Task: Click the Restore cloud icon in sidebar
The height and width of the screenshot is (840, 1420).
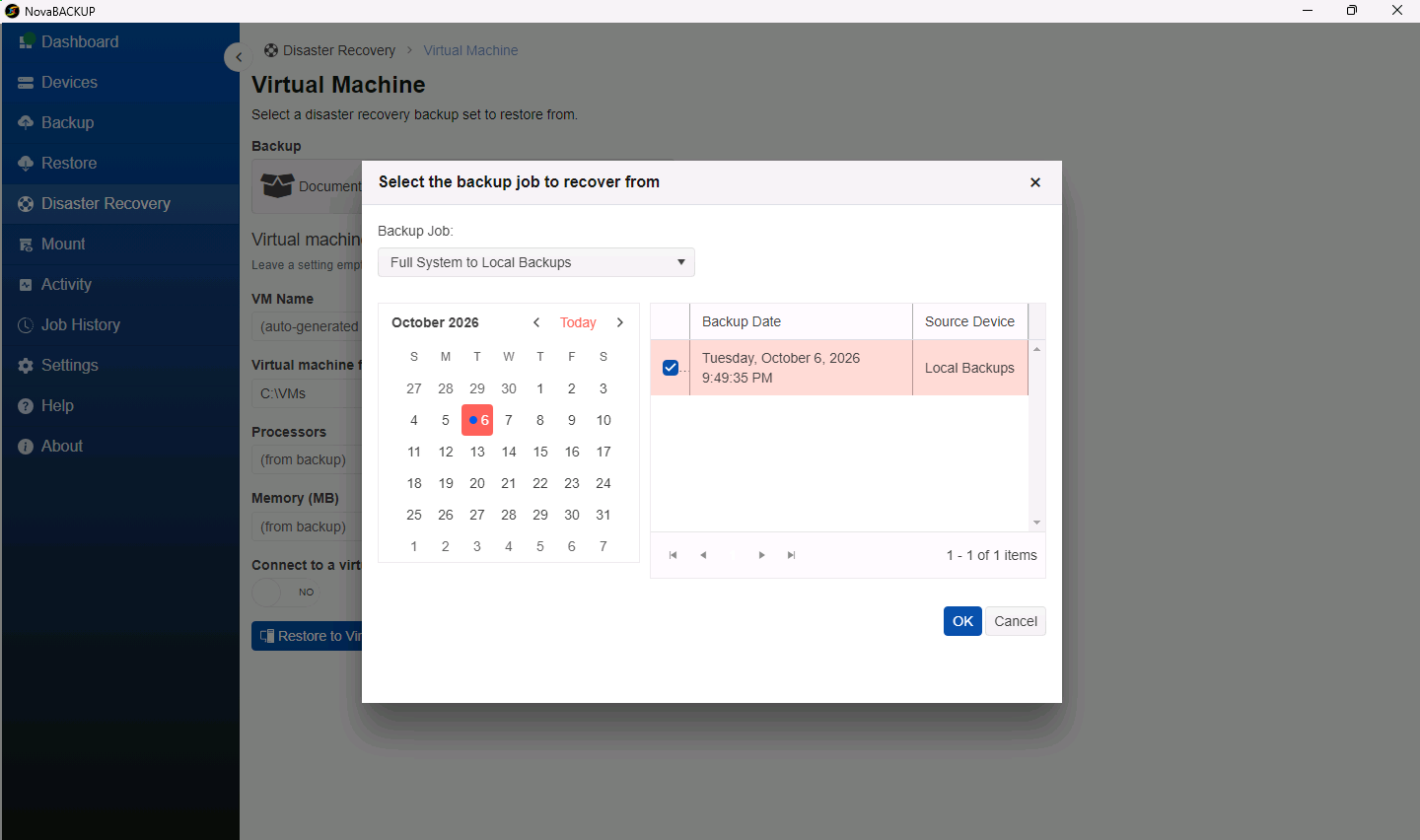Action: coord(26,164)
